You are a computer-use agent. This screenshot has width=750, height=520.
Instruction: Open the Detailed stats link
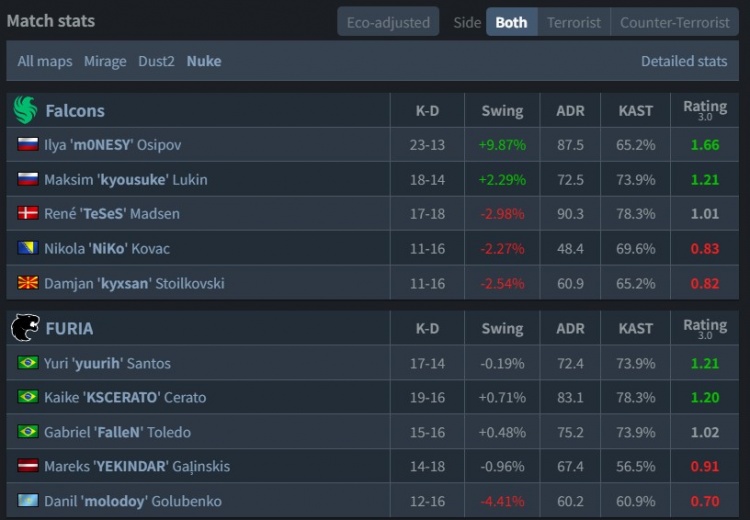tap(684, 61)
